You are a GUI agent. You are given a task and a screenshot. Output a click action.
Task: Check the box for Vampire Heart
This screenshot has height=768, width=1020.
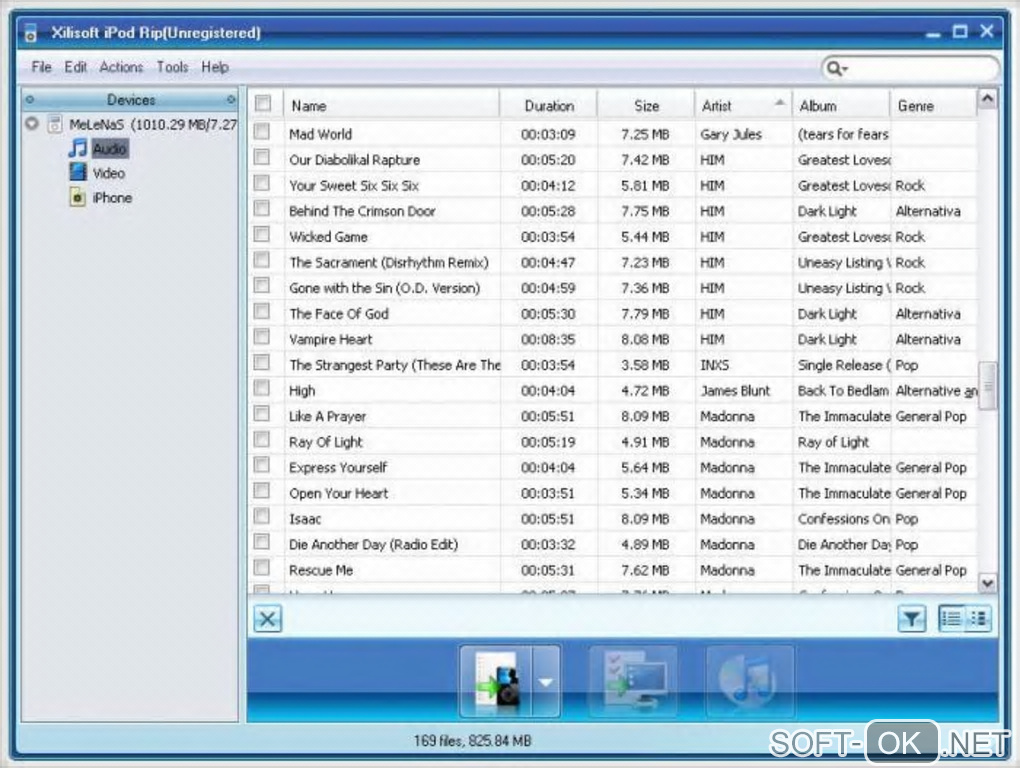point(262,337)
